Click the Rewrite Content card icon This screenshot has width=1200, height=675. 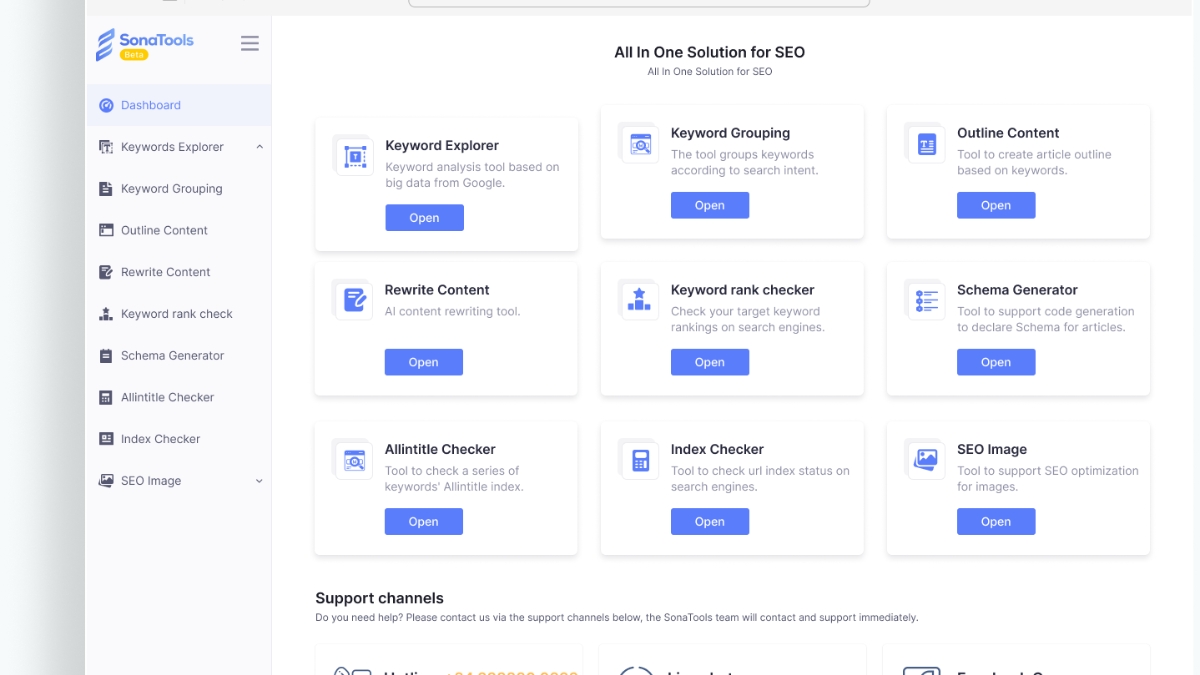click(354, 300)
